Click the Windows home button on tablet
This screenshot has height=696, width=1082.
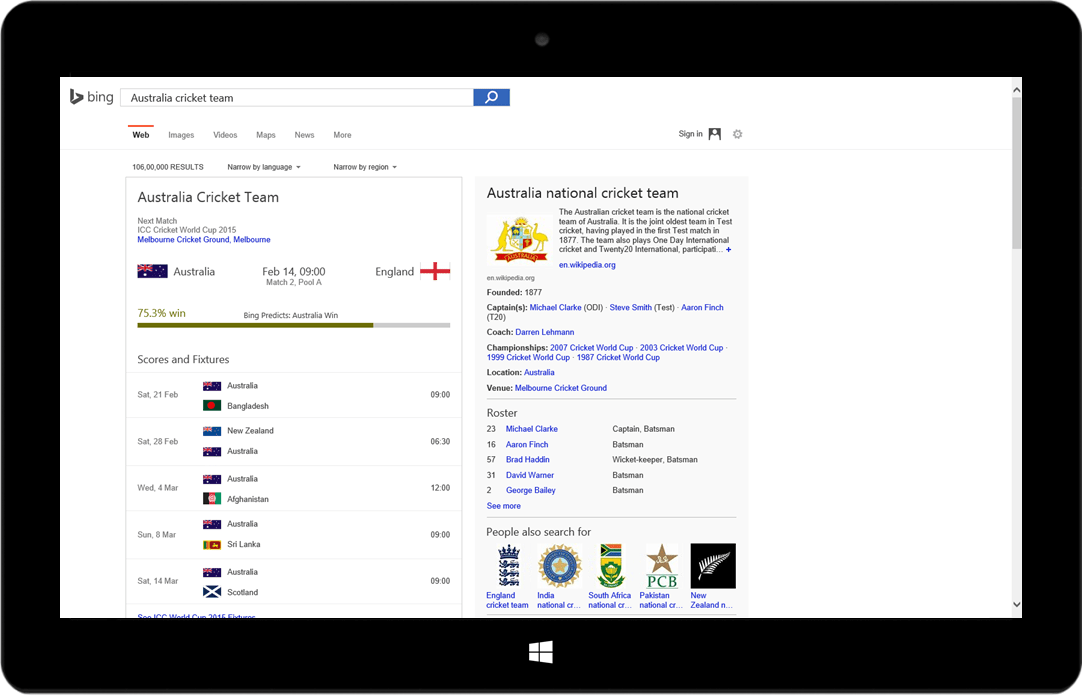tap(541, 652)
